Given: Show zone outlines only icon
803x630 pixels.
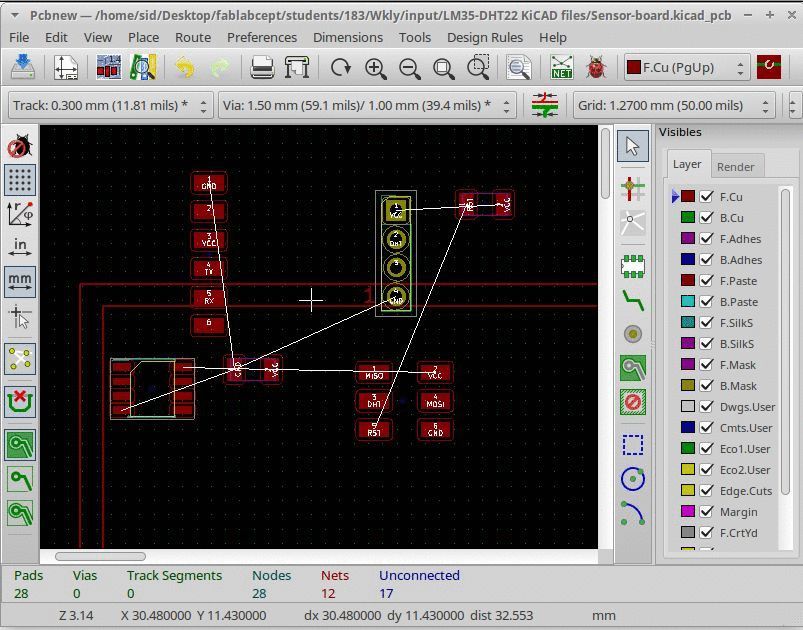Looking at the screenshot, I should [20, 513].
